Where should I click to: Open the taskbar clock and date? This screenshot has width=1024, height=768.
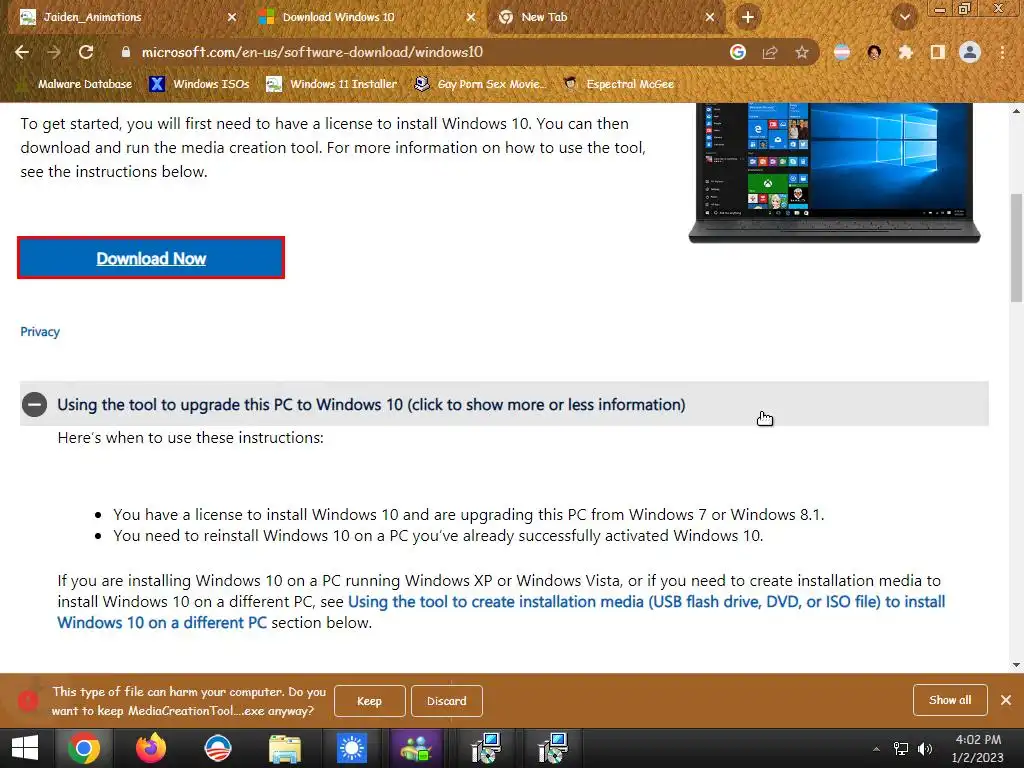978,748
